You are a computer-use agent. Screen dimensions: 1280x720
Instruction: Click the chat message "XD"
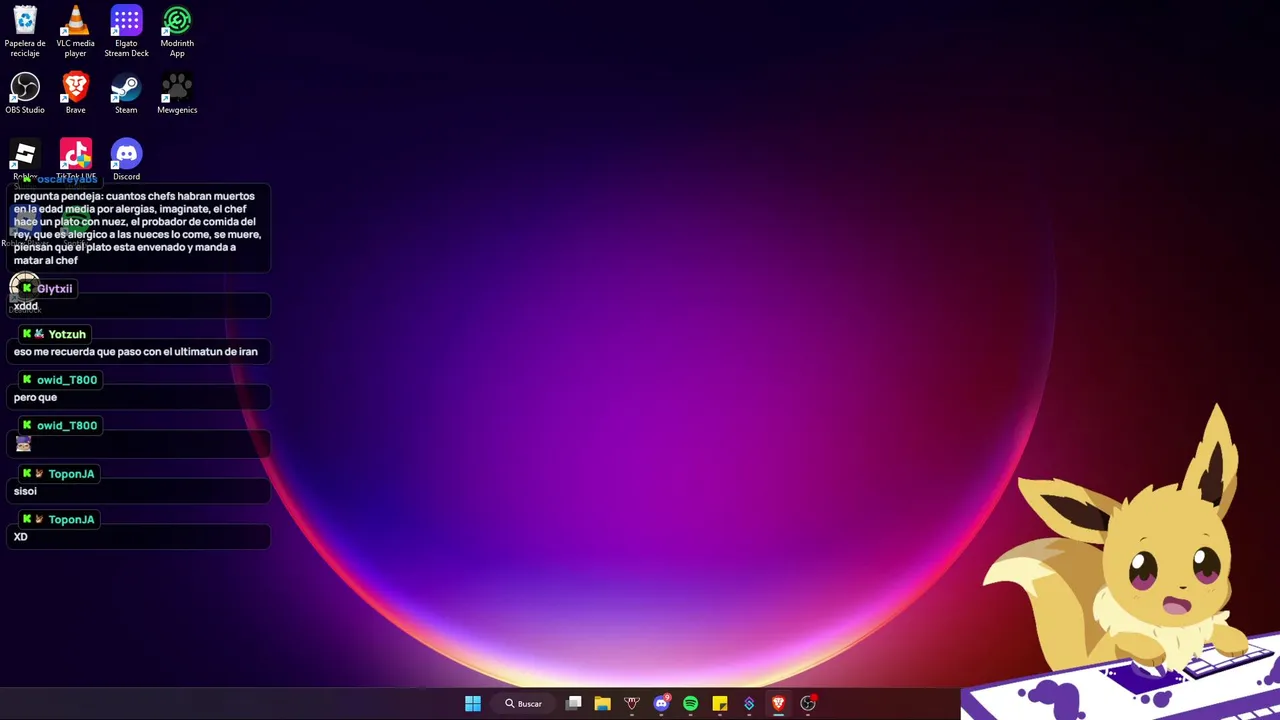pyautogui.click(x=20, y=537)
